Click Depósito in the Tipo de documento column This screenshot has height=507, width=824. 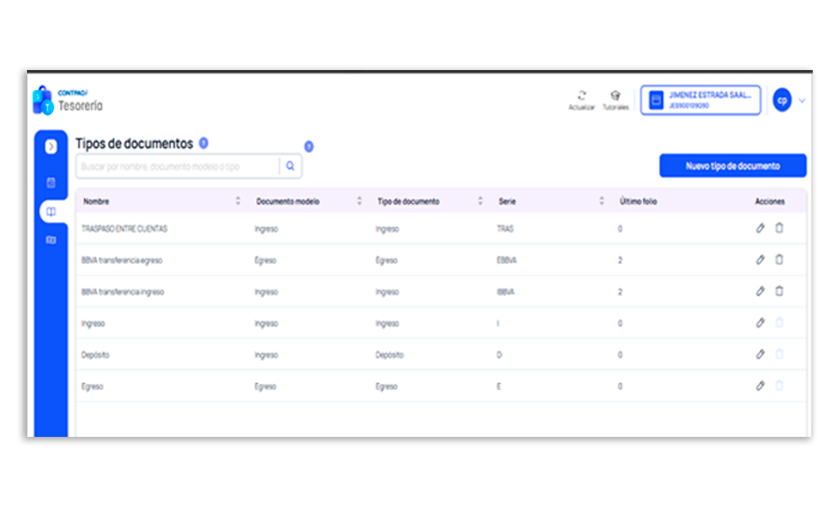tap(390, 355)
